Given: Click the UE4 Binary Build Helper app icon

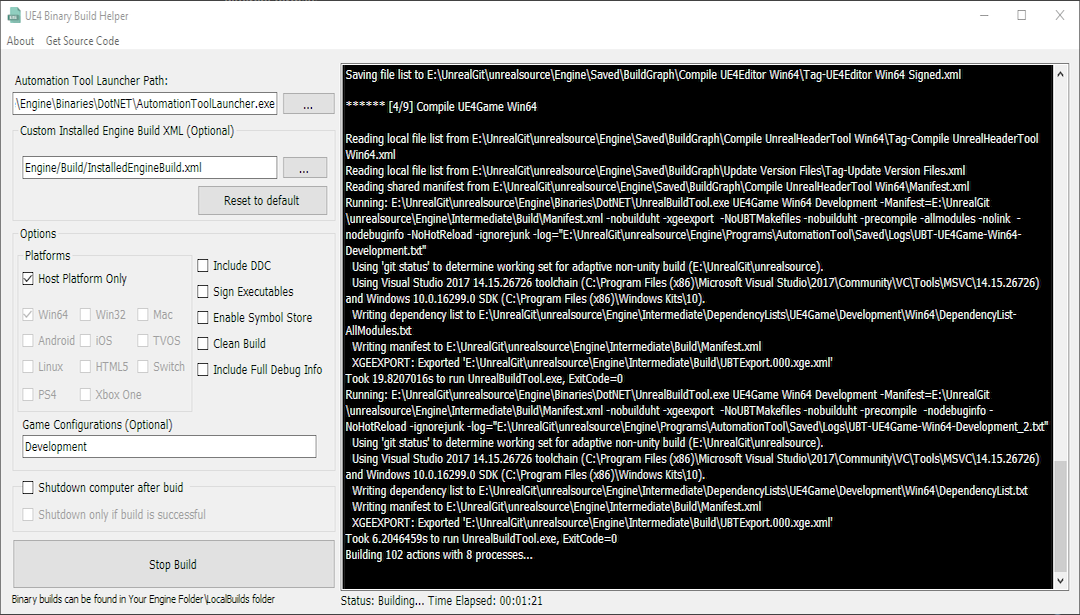Looking at the screenshot, I should tap(14, 16).
